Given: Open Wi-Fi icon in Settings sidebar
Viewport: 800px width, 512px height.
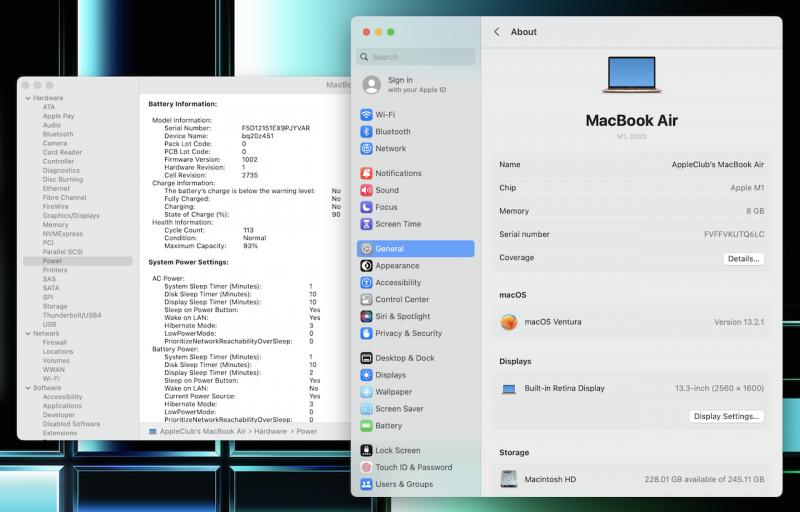Looking at the screenshot, I should (x=366, y=115).
